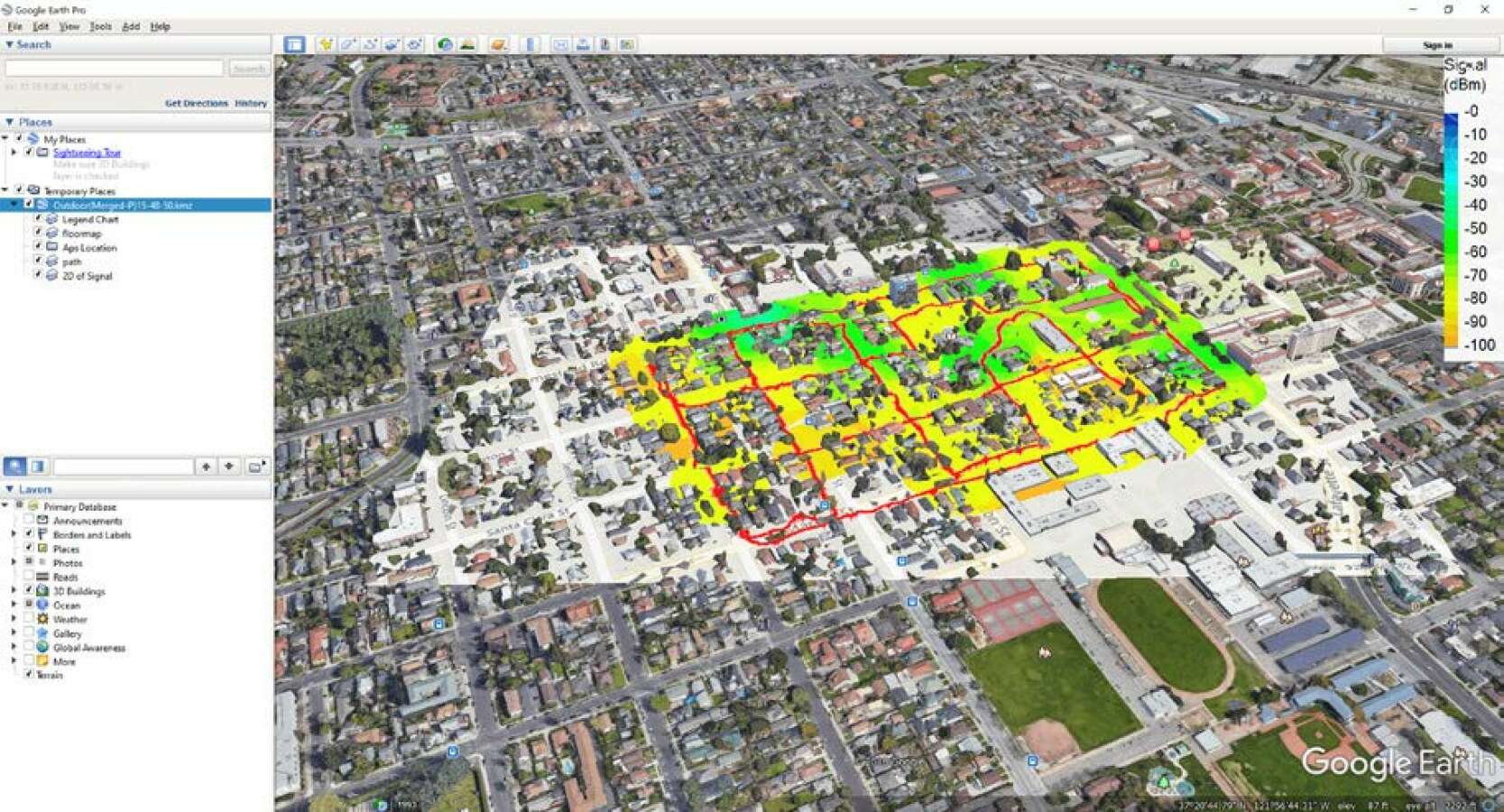The height and width of the screenshot is (812, 1504).
Task: Open the Add menu
Action: tap(131, 26)
